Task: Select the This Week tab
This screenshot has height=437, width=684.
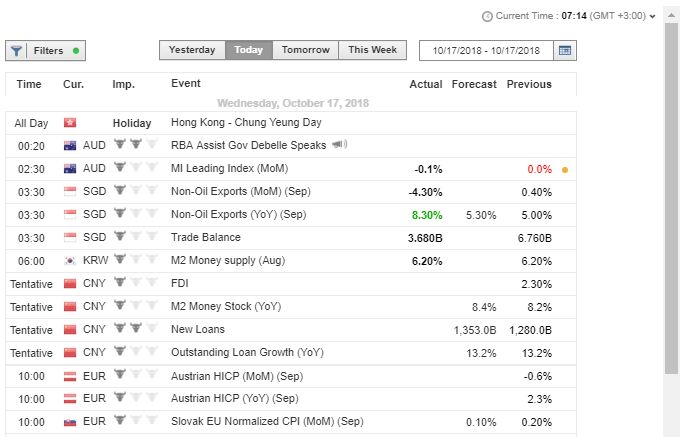Action: (x=372, y=50)
